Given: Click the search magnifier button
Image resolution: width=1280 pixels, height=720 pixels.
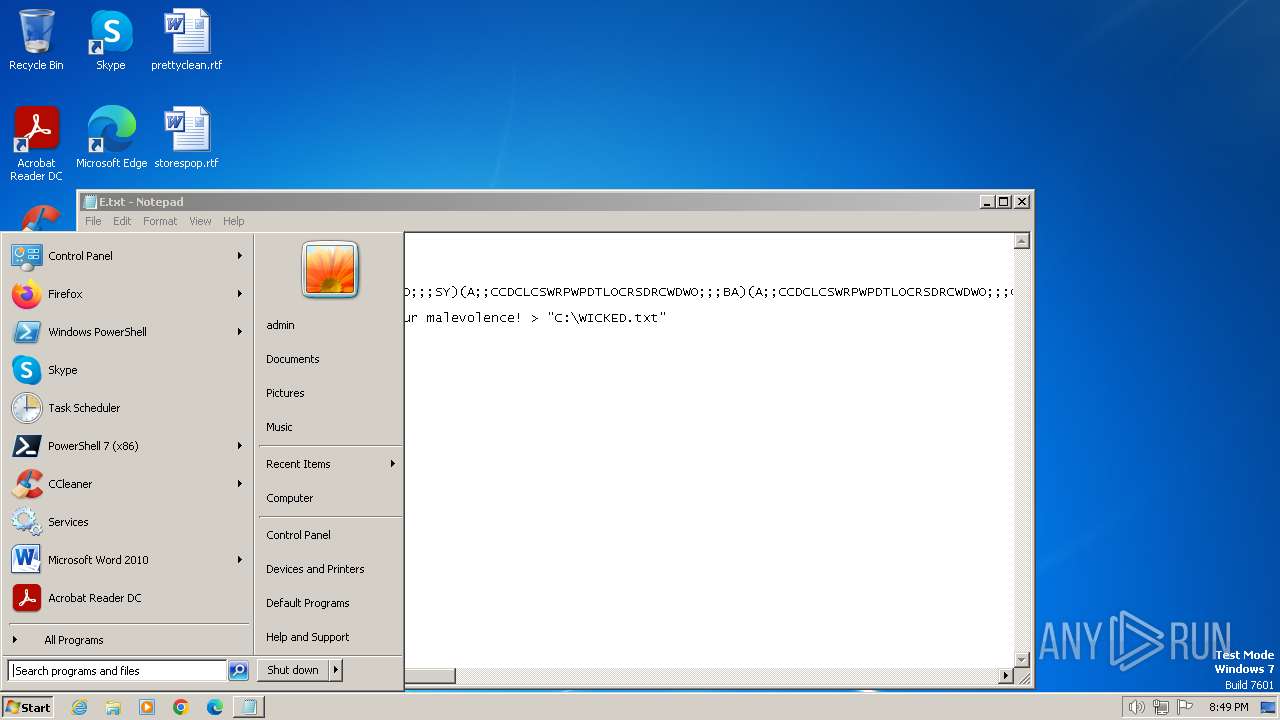Looking at the screenshot, I should (238, 671).
